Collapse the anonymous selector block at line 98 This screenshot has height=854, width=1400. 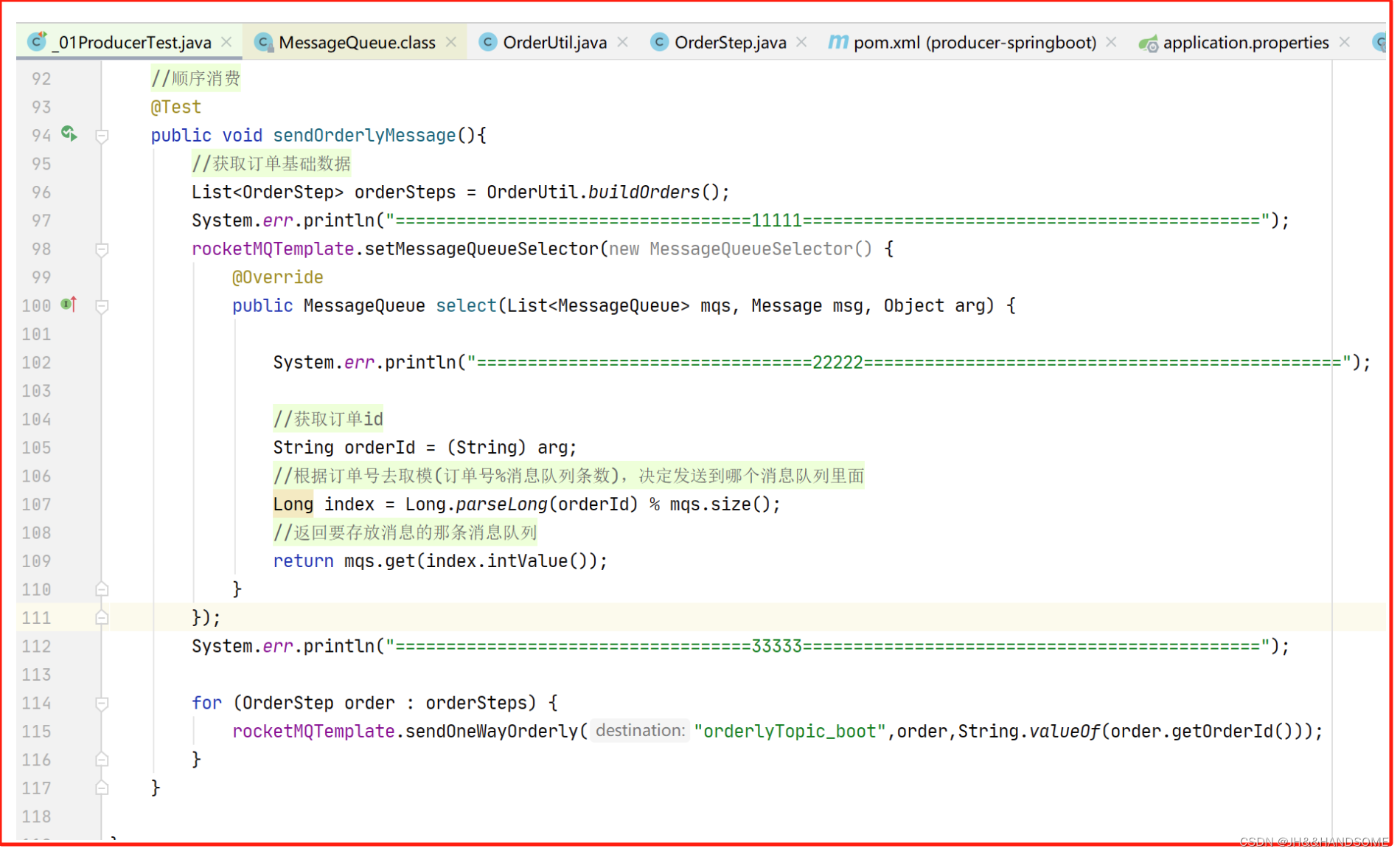[x=102, y=249]
